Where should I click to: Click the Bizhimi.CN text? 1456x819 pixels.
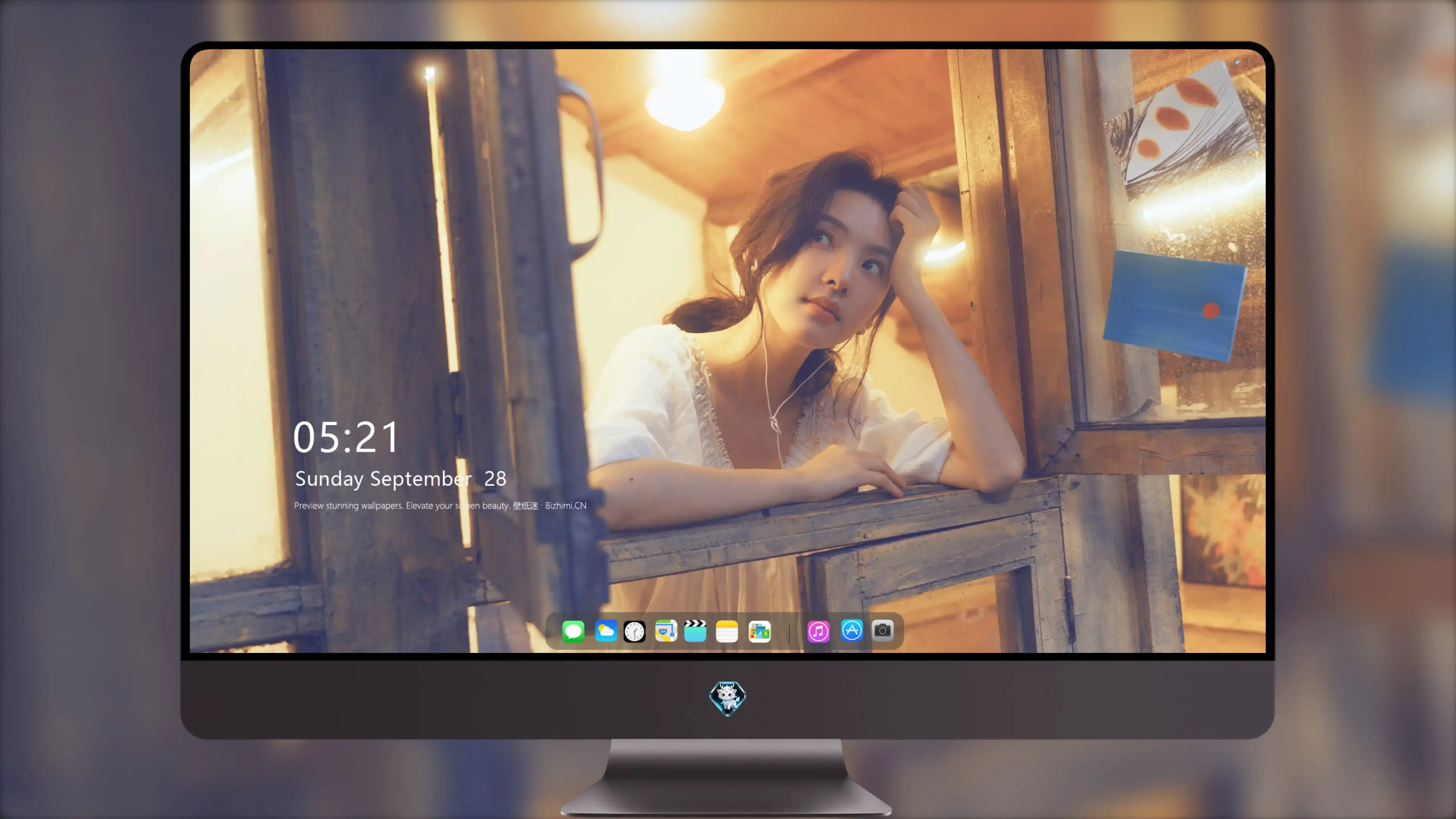(566, 505)
